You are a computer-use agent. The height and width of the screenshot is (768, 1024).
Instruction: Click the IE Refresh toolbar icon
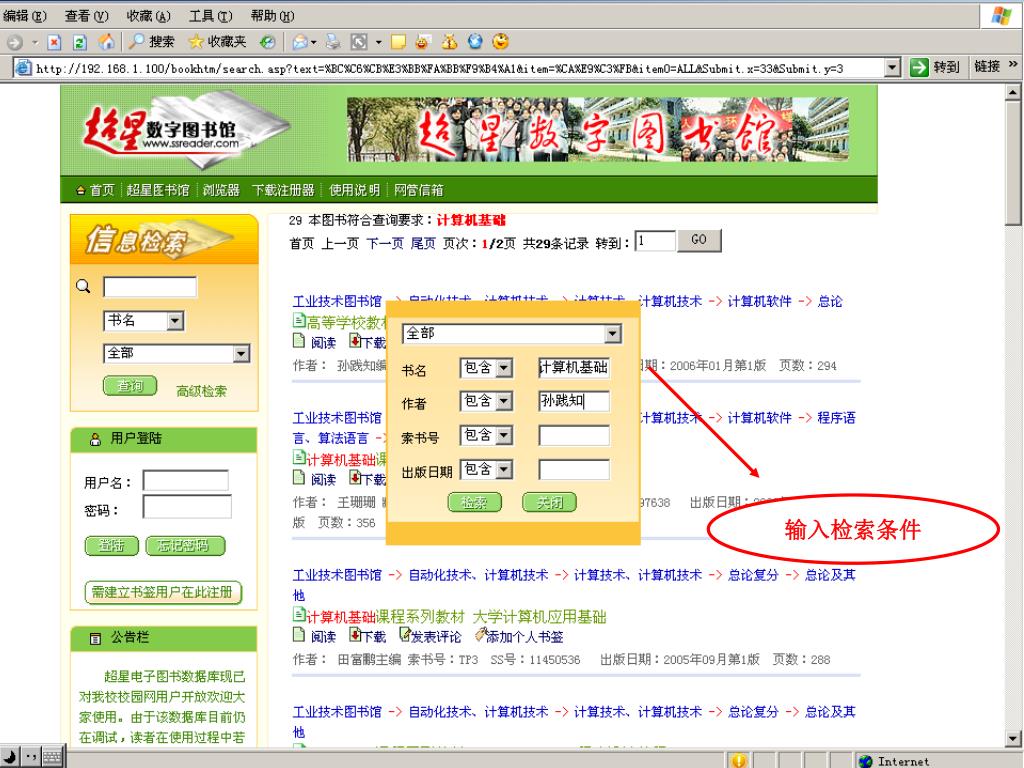tap(80, 42)
